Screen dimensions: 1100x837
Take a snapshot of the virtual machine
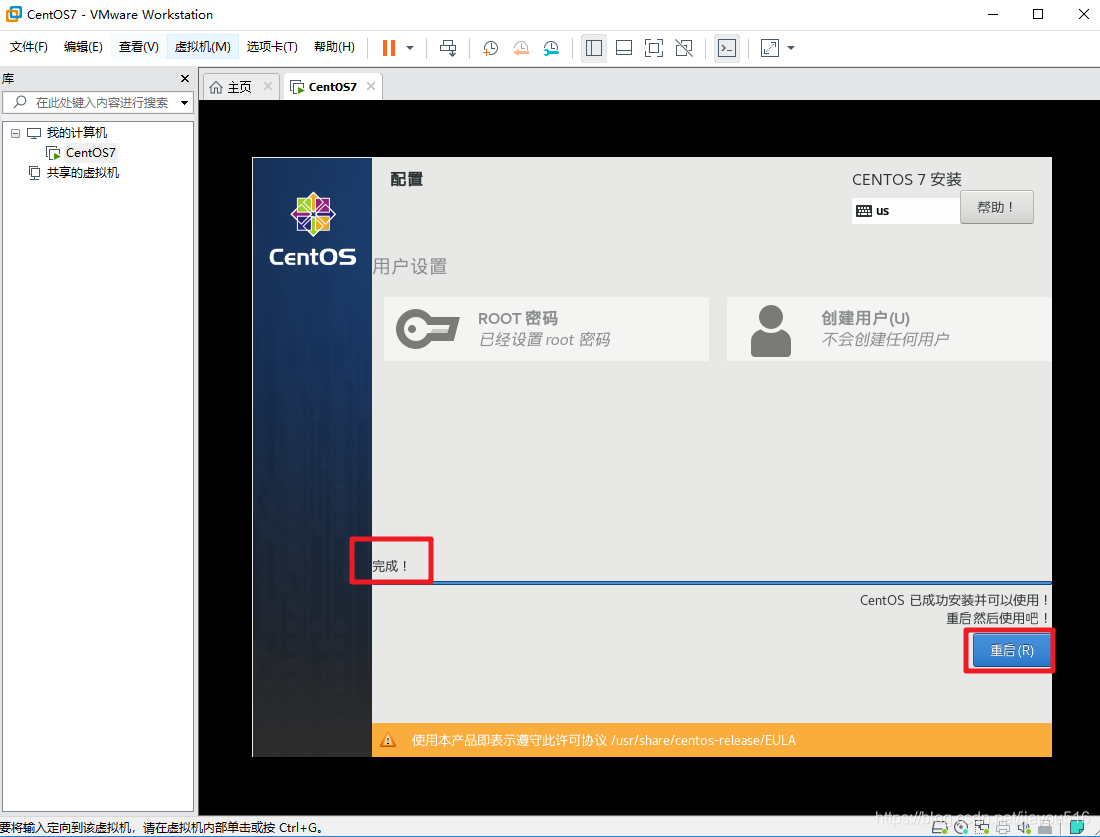click(x=490, y=48)
